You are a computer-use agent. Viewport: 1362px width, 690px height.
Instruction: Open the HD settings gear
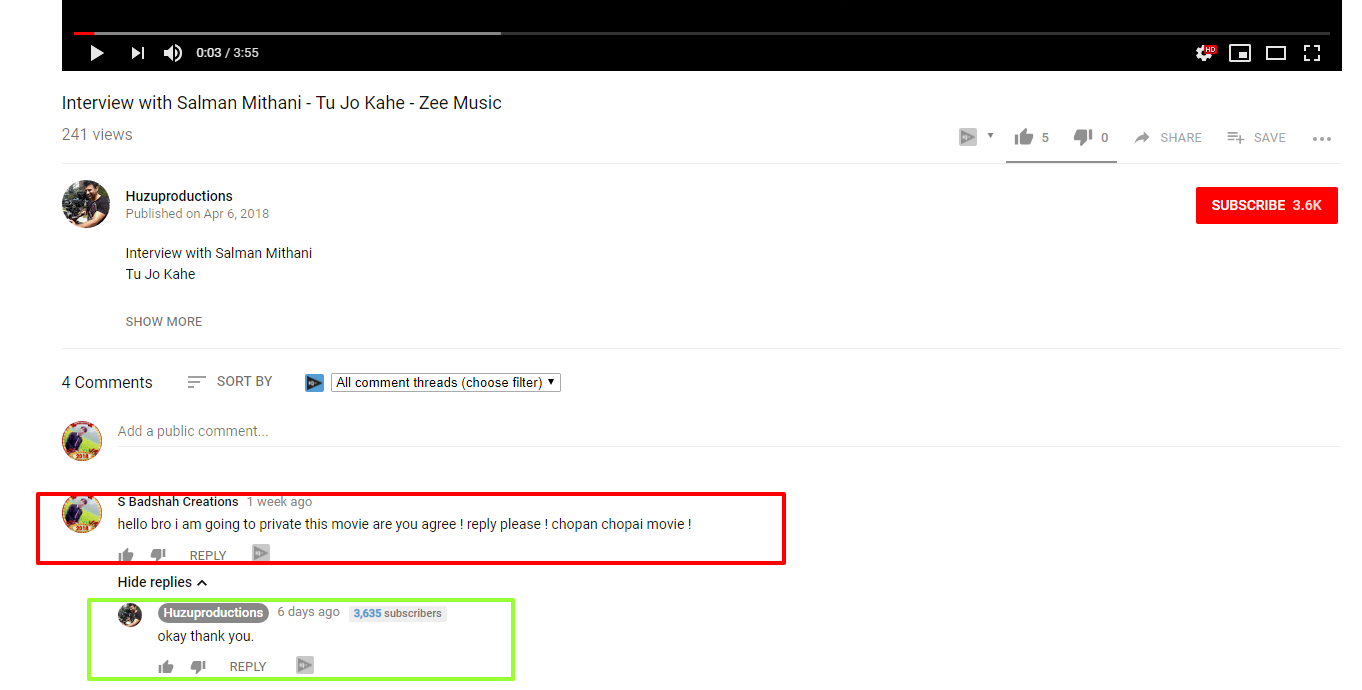click(1205, 53)
